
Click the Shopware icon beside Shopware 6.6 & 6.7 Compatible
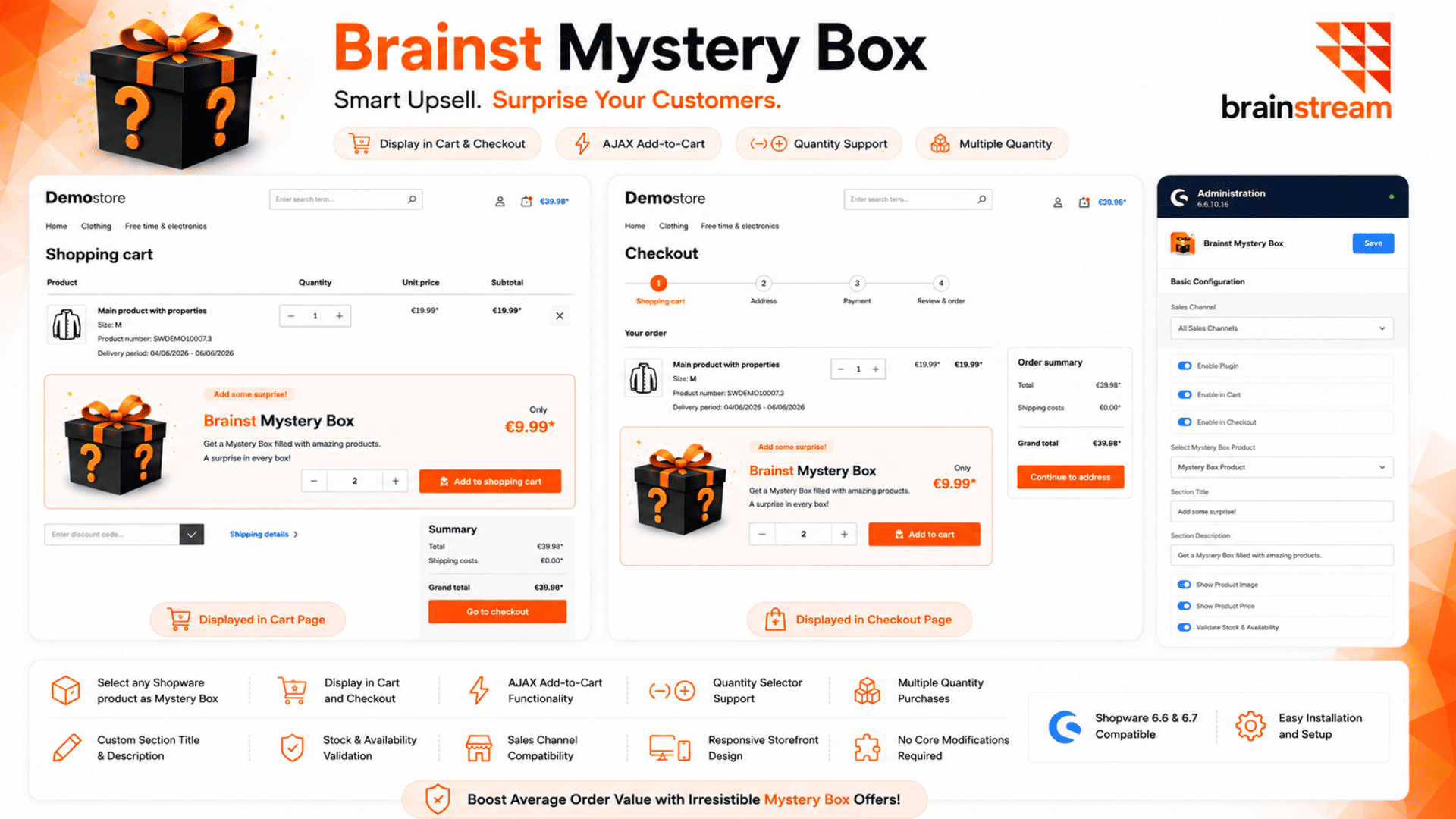[x=1065, y=726]
